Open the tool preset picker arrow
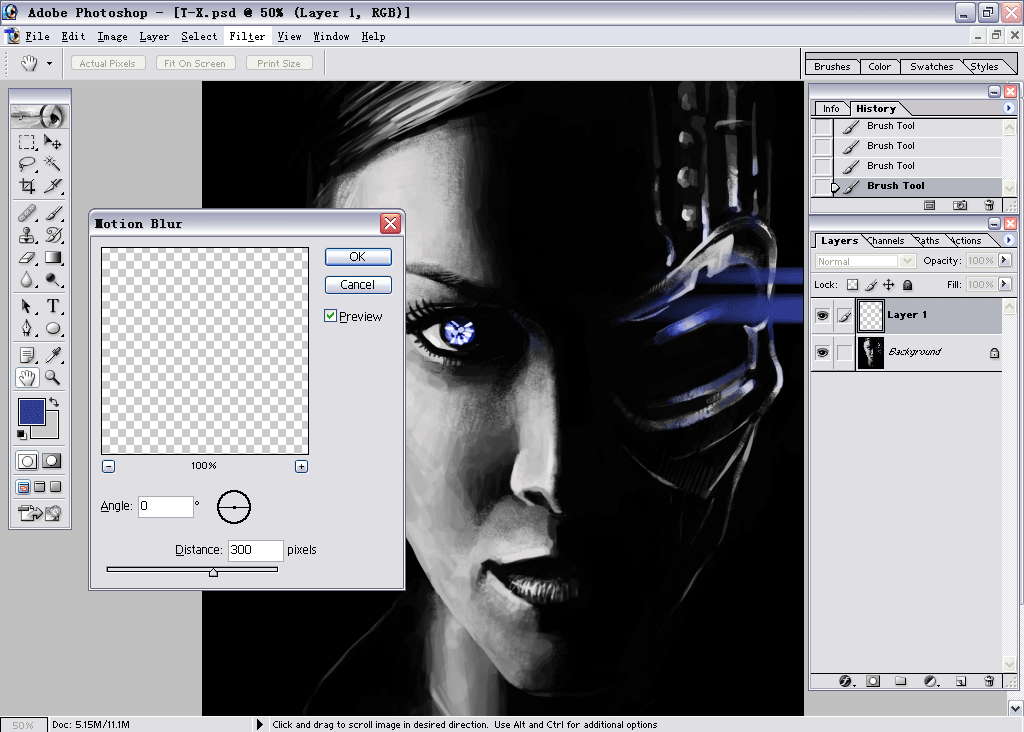The image size is (1024, 732). (x=49, y=63)
